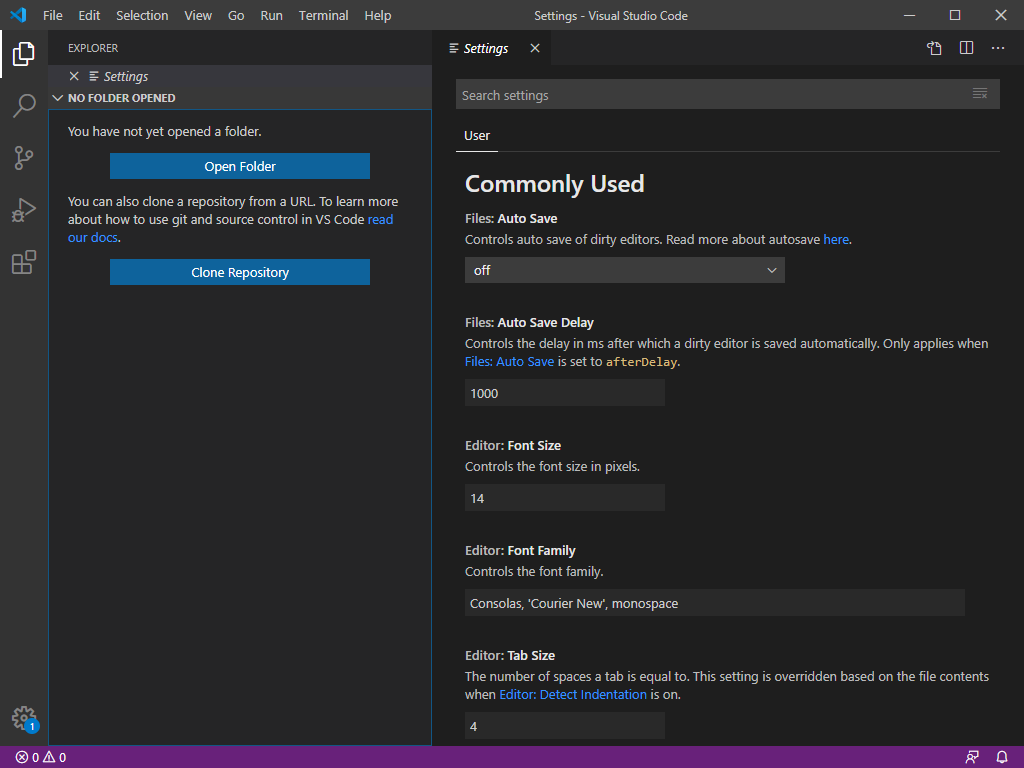Open the Run and Debug view
1024x768 pixels.
pos(24,210)
